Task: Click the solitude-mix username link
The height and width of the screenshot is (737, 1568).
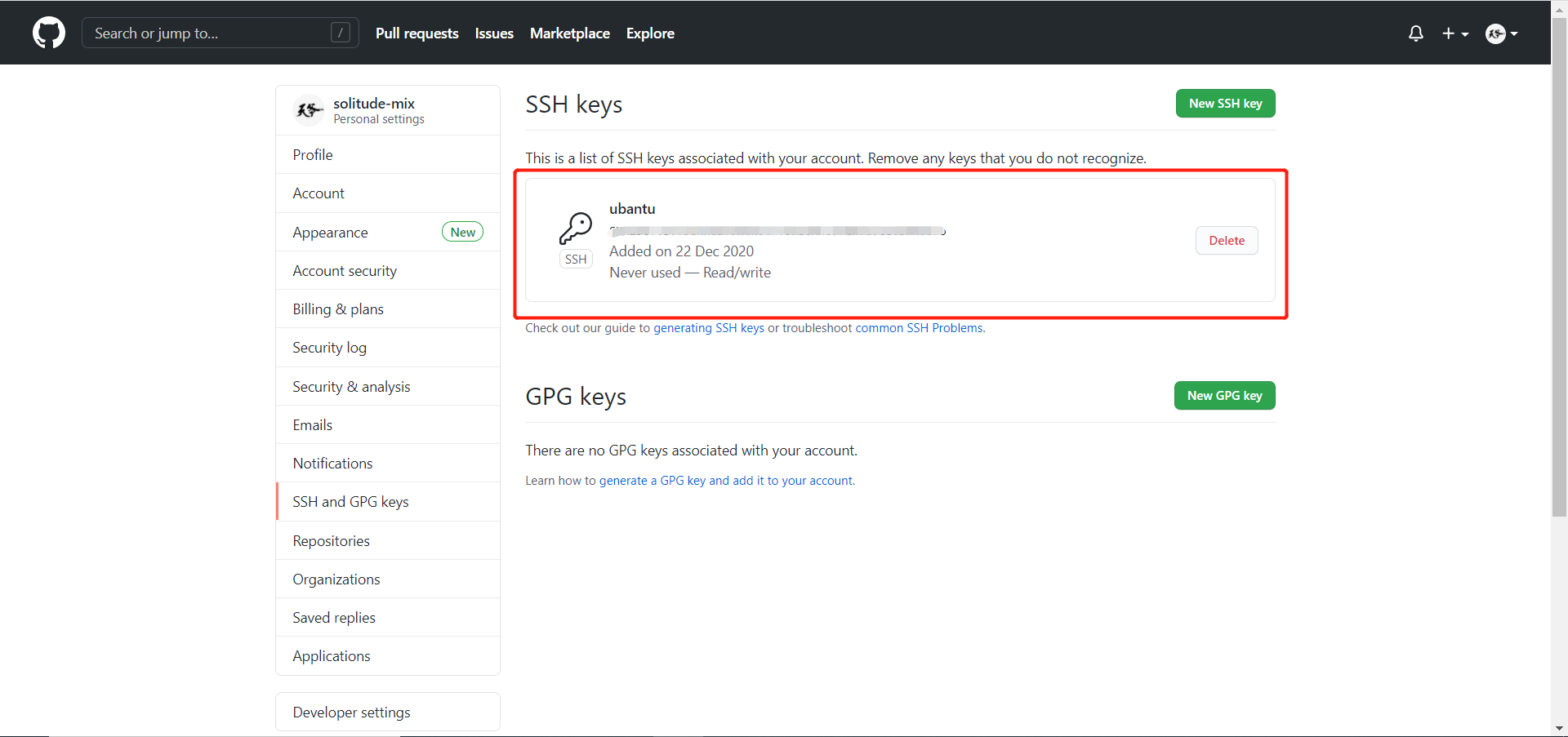Action: coord(374,104)
